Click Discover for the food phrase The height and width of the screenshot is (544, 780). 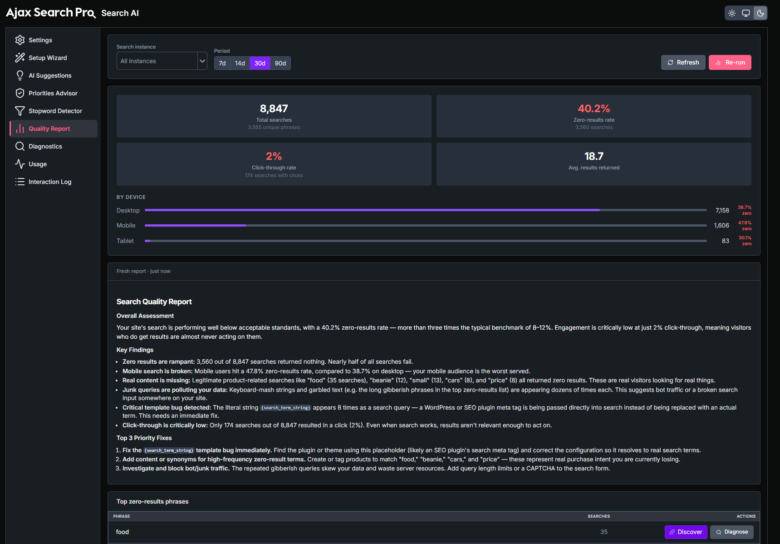pyautogui.click(x=685, y=532)
